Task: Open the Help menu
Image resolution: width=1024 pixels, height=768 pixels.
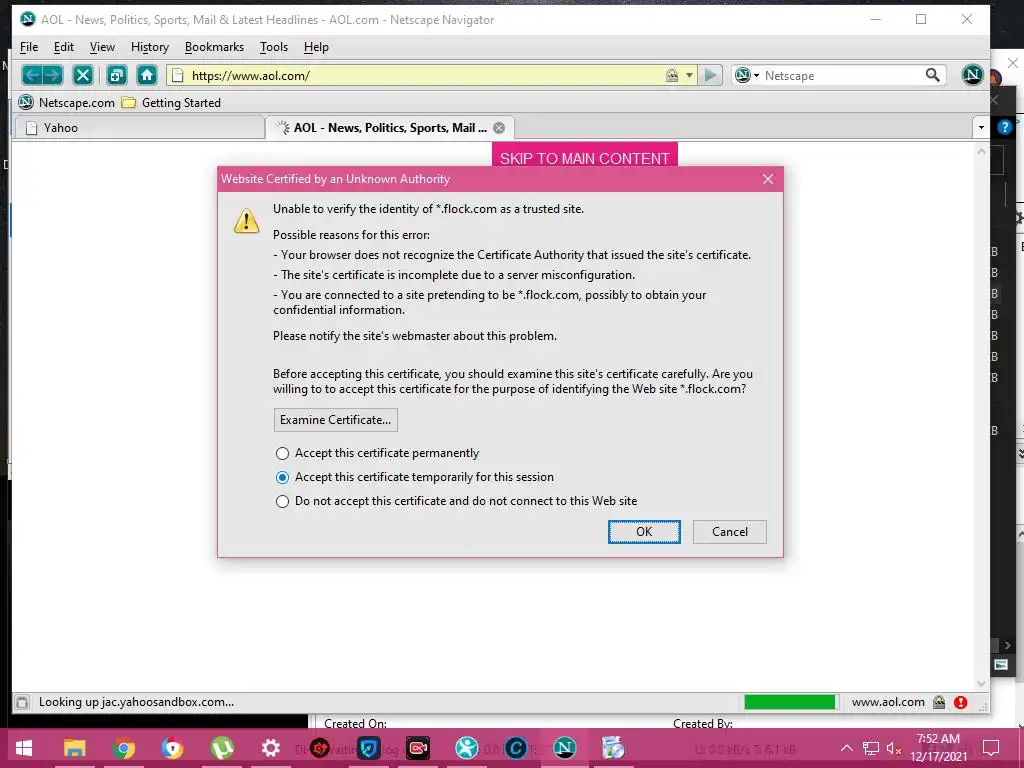Action: [316, 47]
